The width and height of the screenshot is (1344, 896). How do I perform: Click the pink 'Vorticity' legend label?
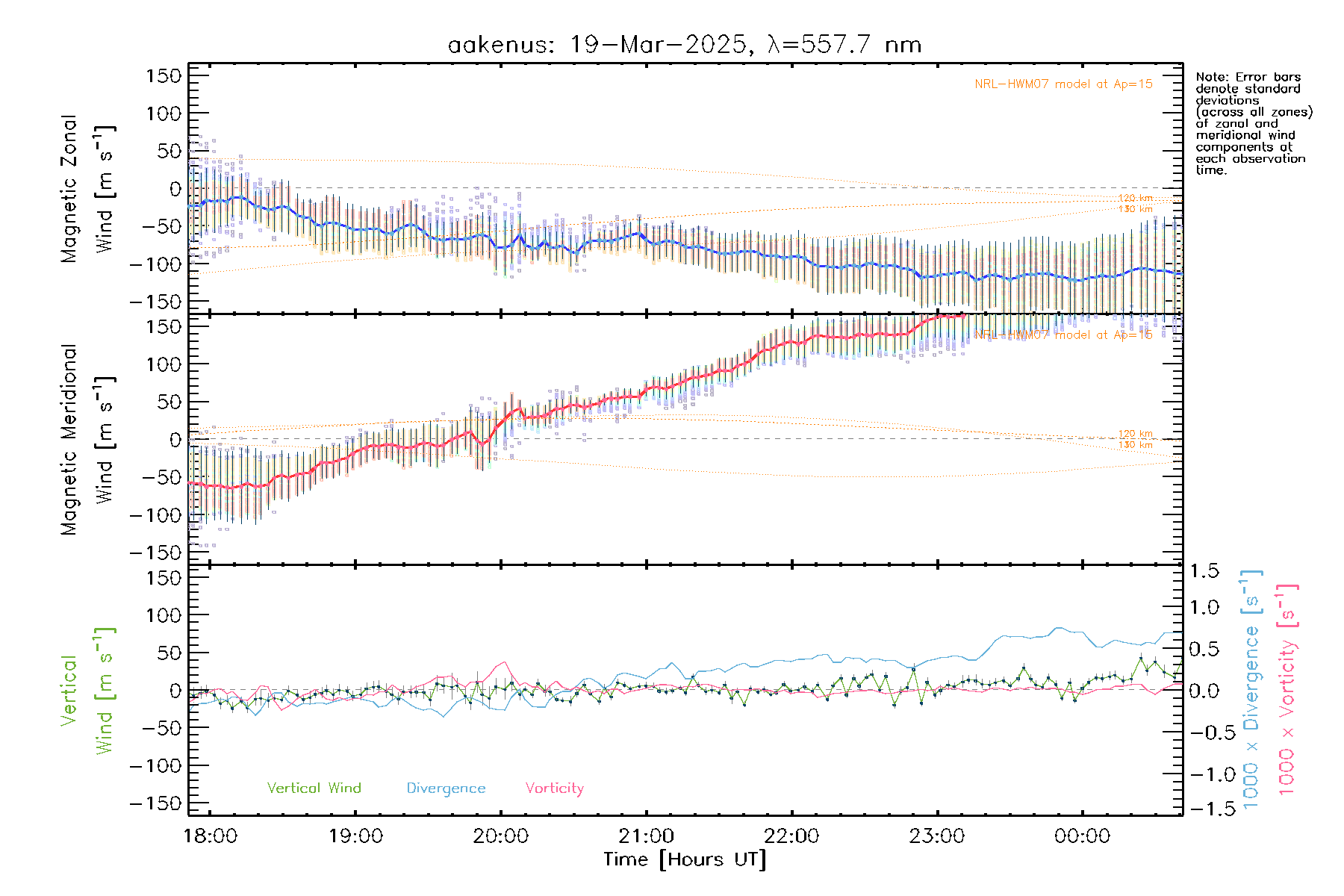point(554,788)
